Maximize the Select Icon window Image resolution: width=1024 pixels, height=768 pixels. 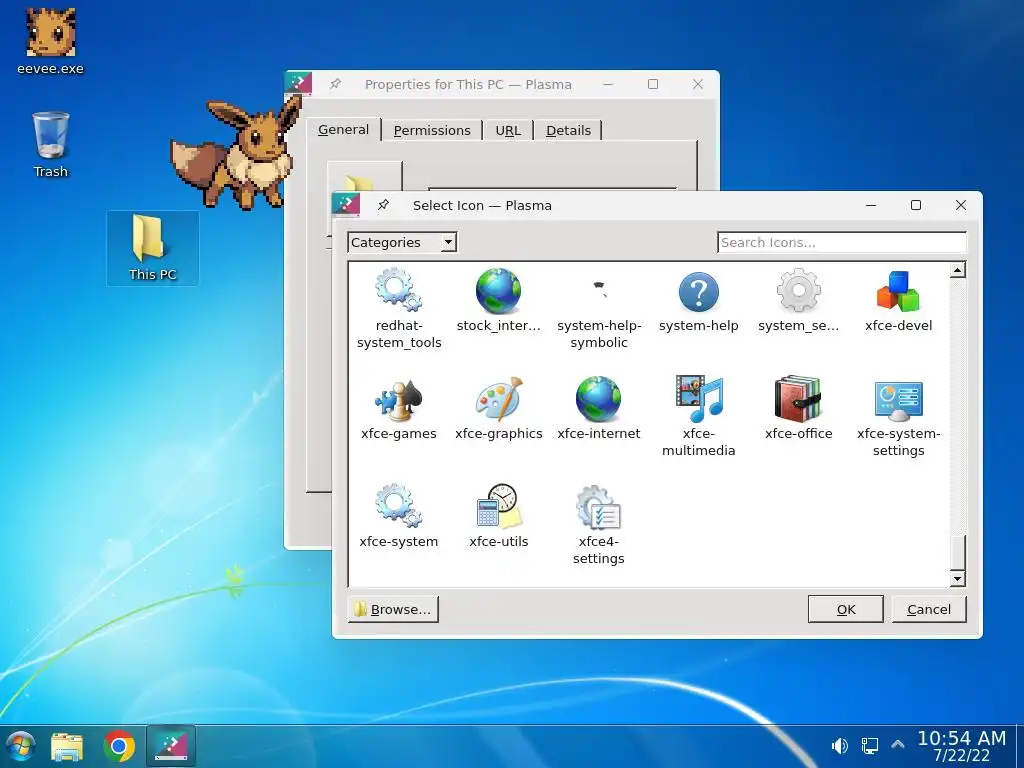[x=916, y=205]
